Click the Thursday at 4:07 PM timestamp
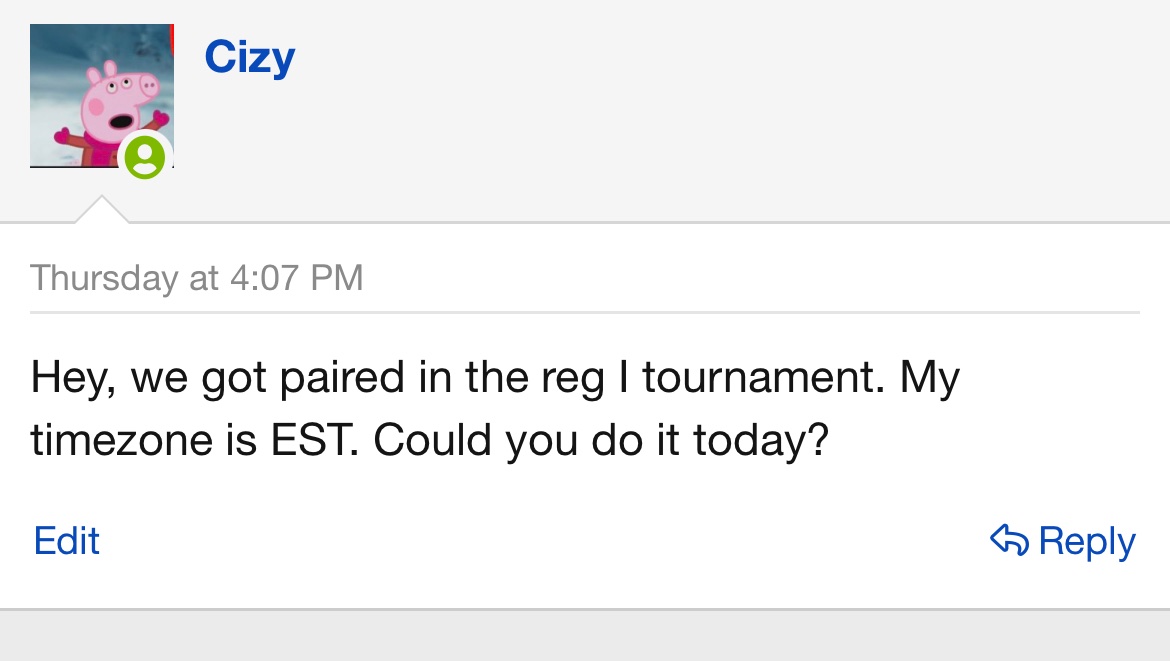 click(x=196, y=278)
